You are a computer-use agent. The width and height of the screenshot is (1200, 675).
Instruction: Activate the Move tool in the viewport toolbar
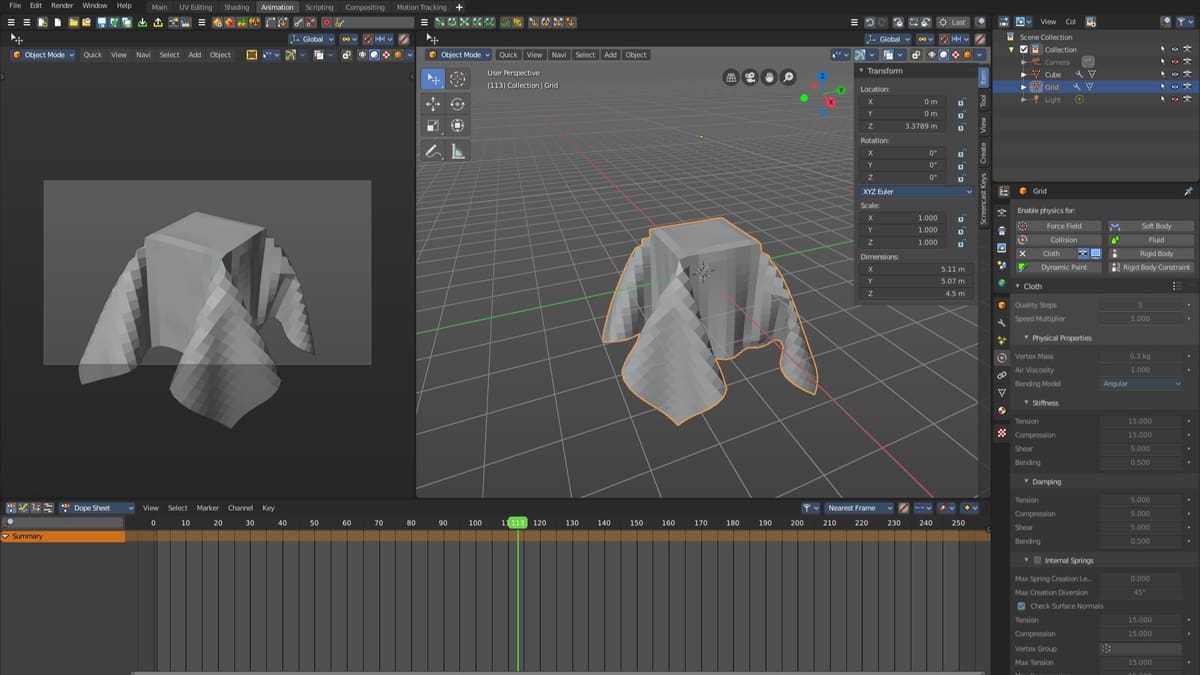point(433,104)
